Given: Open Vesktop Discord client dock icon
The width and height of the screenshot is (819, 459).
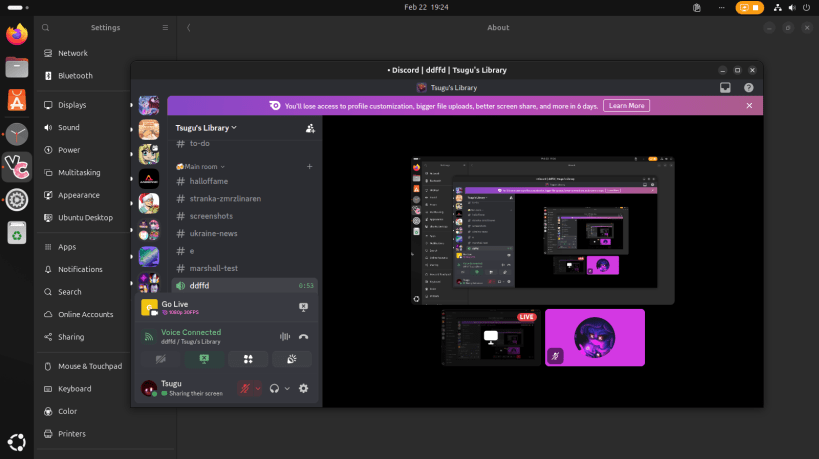Looking at the screenshot, I should 17,167.
